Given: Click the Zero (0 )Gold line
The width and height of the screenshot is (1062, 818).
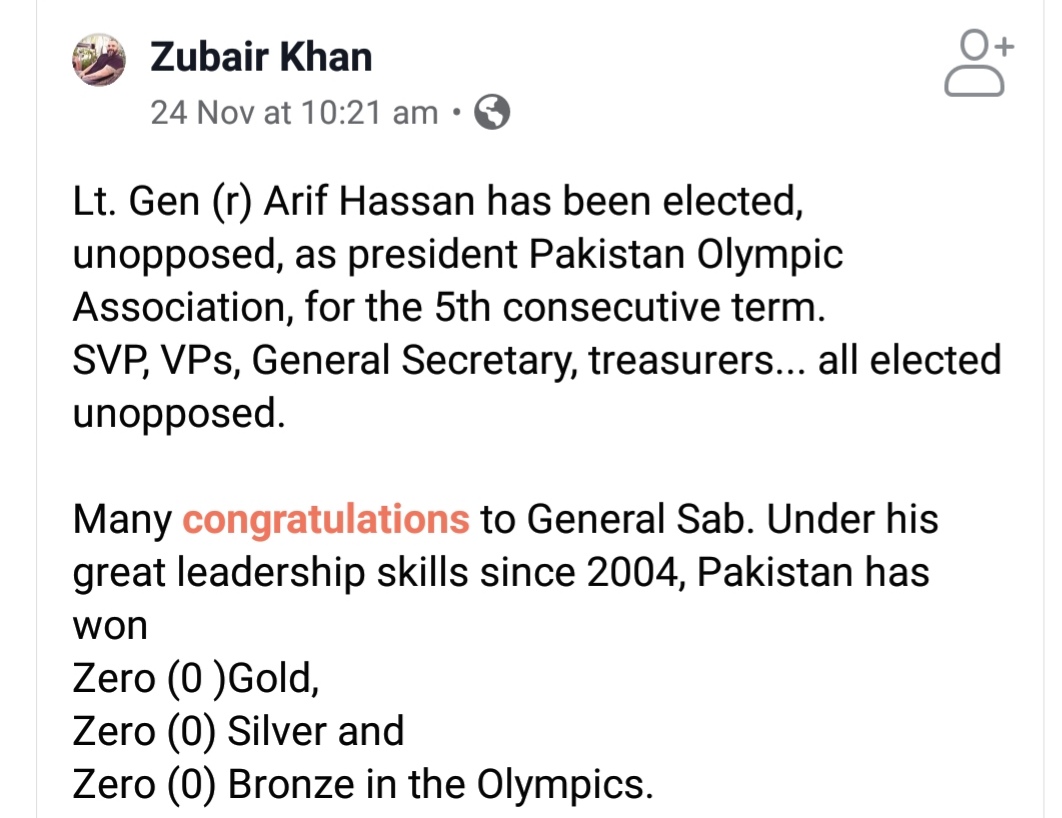Looking at the screenshot, I should pos(196,679).
